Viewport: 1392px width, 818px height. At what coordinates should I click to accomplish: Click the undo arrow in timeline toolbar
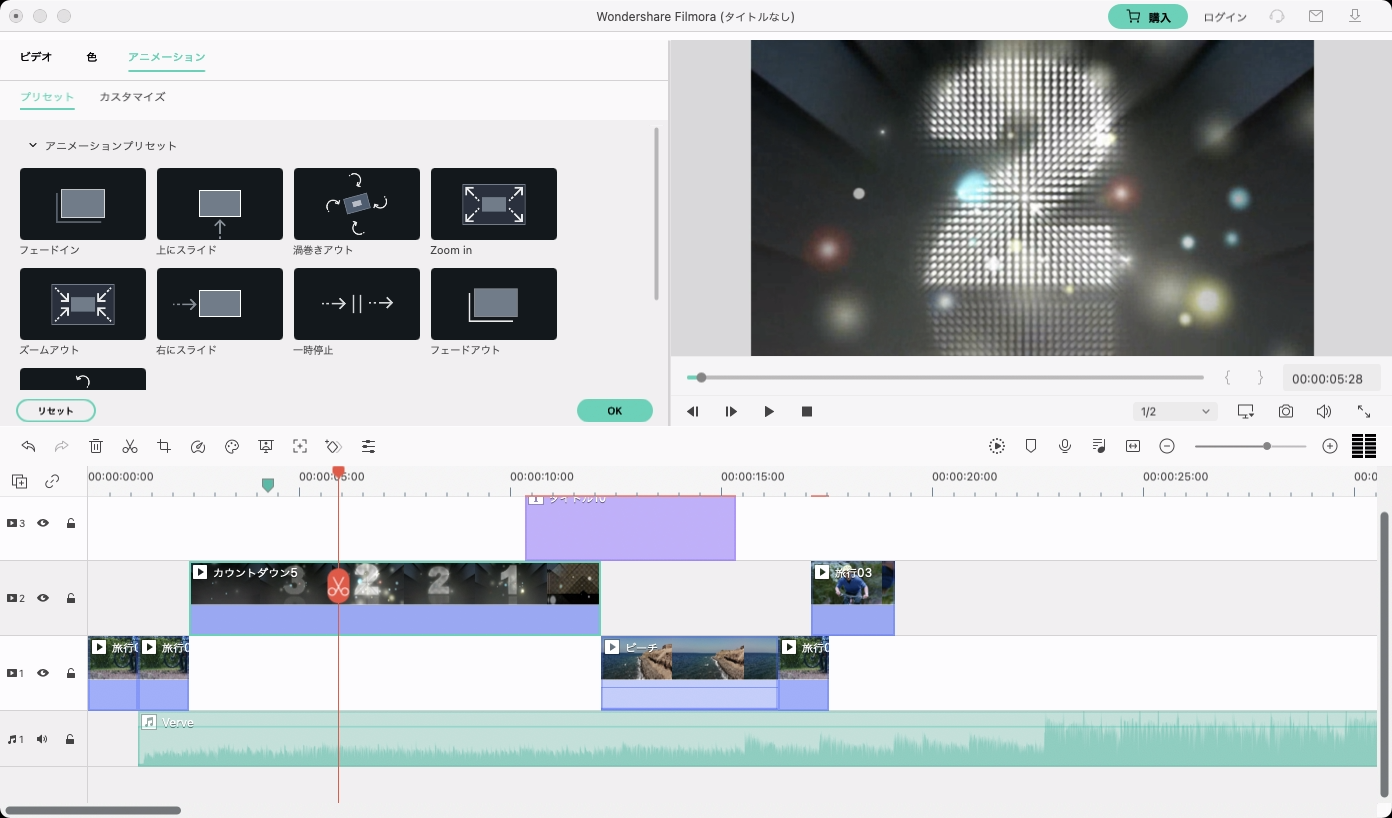28,446
